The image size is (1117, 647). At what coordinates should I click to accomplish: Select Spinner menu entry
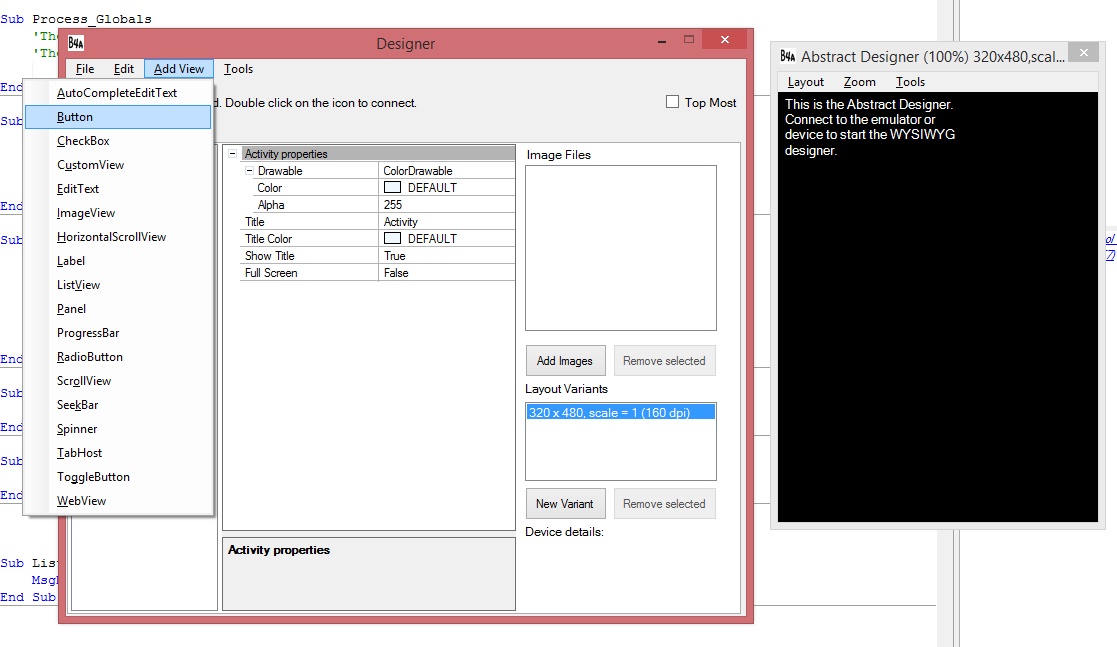(x=118, y=429)
